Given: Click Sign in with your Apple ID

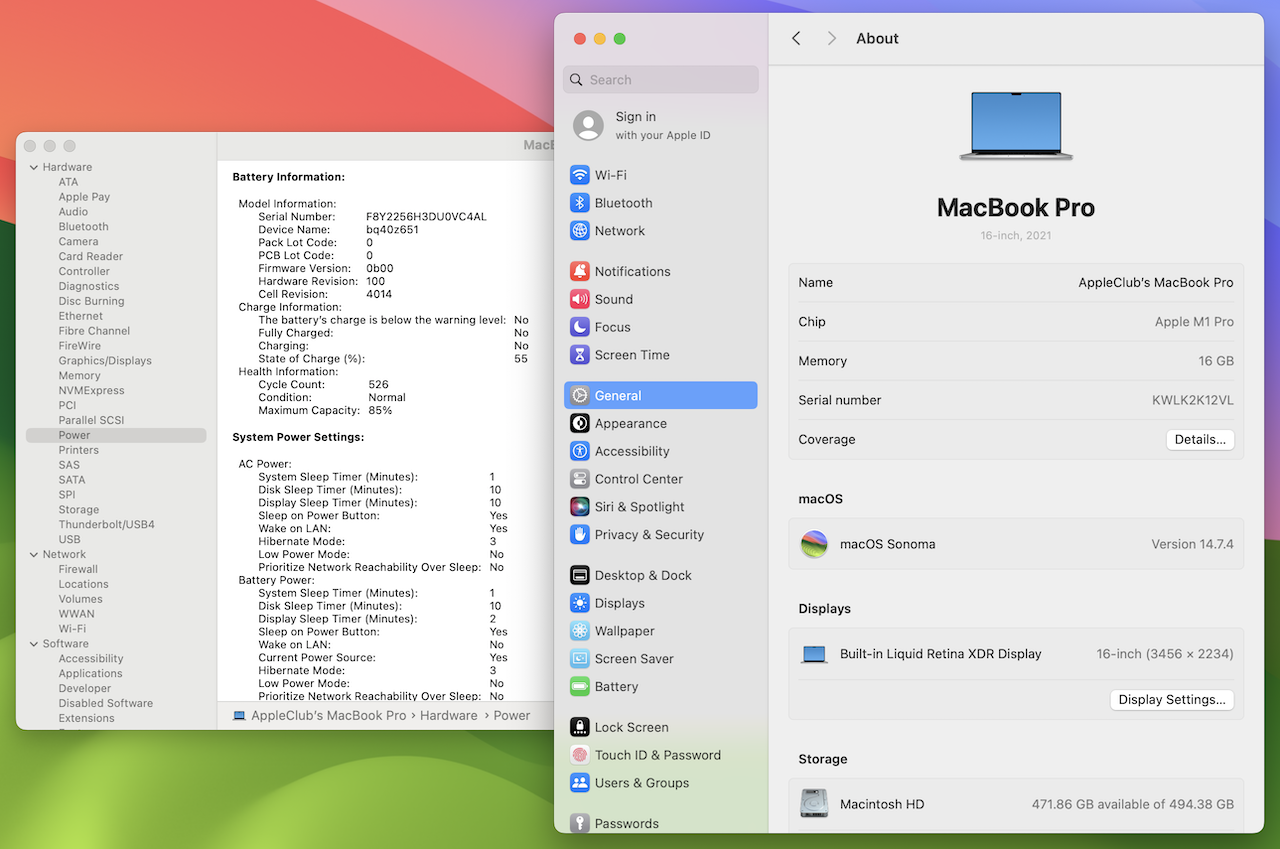Looking at the screenshot, I should click(662, 126).
